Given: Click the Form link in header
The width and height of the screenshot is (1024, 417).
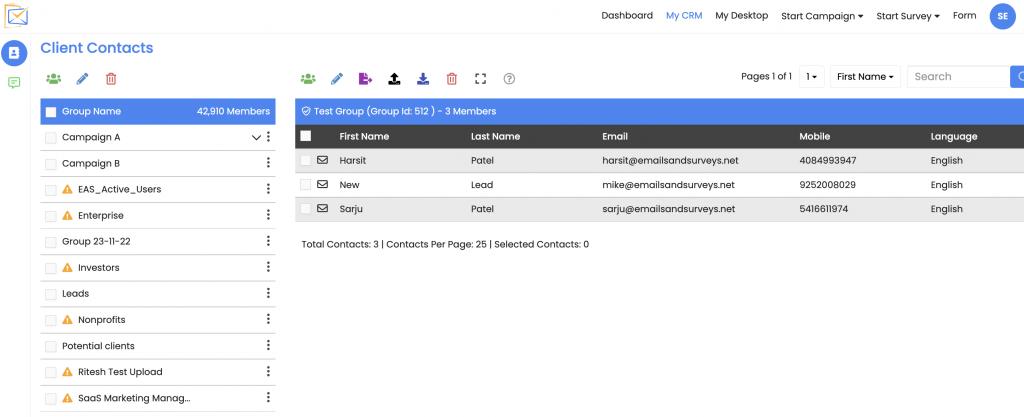Looking at the screenshot, I should point(964,16).
